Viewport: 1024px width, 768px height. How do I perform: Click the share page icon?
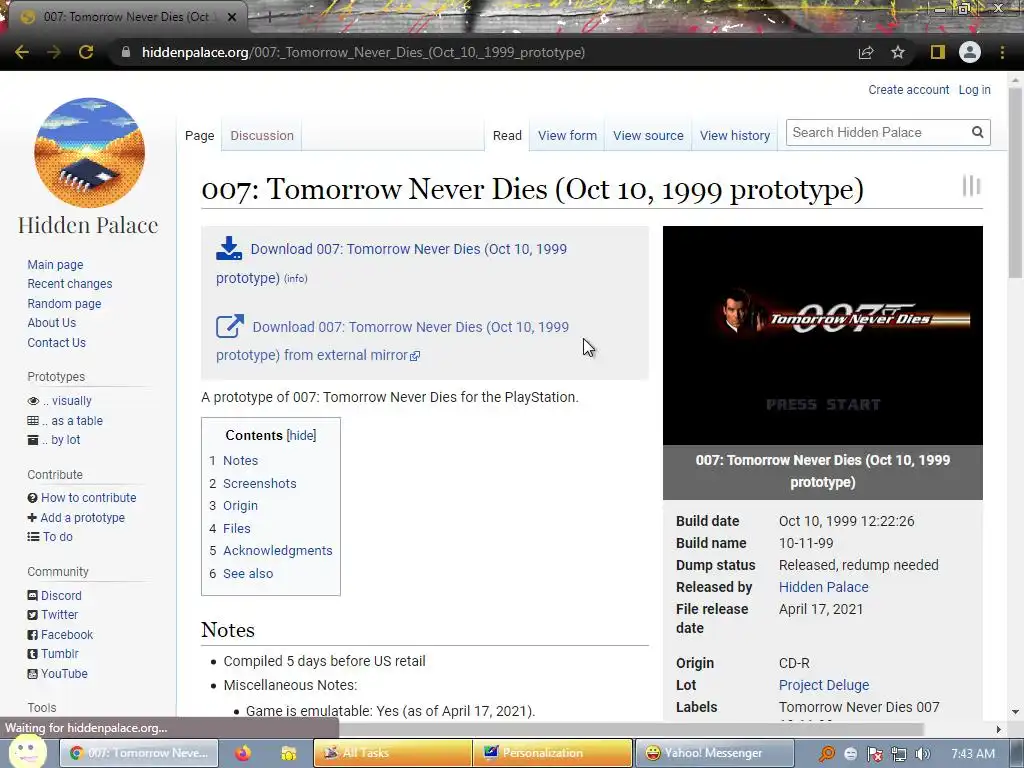(866, 52)
